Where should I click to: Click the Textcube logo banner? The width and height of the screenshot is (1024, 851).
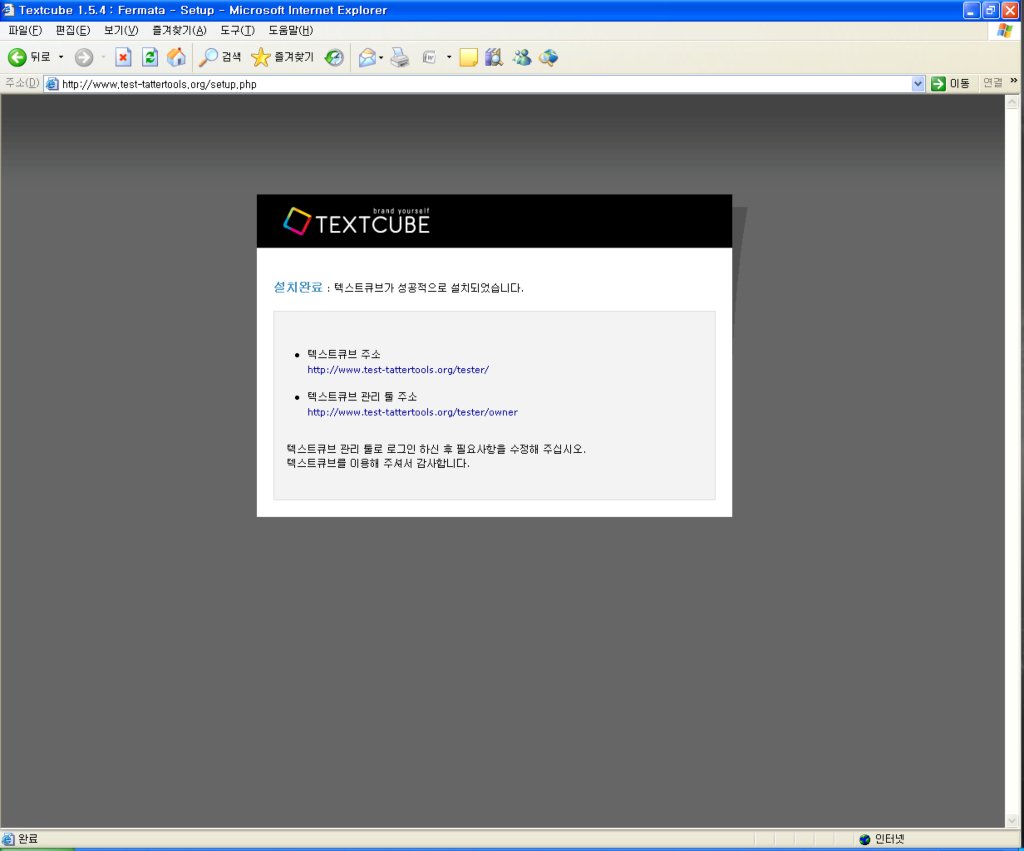coord(357,221)
